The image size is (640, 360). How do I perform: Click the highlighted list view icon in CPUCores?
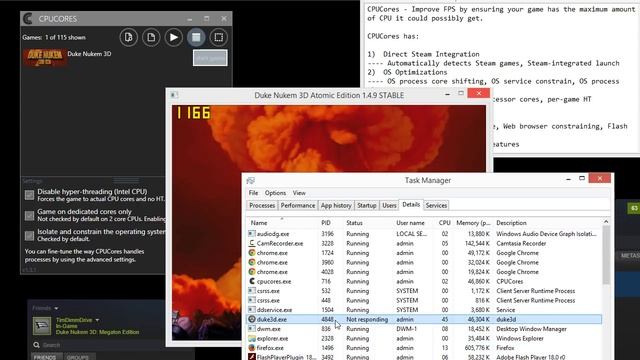pyautogui.click(x=196, y=38)
